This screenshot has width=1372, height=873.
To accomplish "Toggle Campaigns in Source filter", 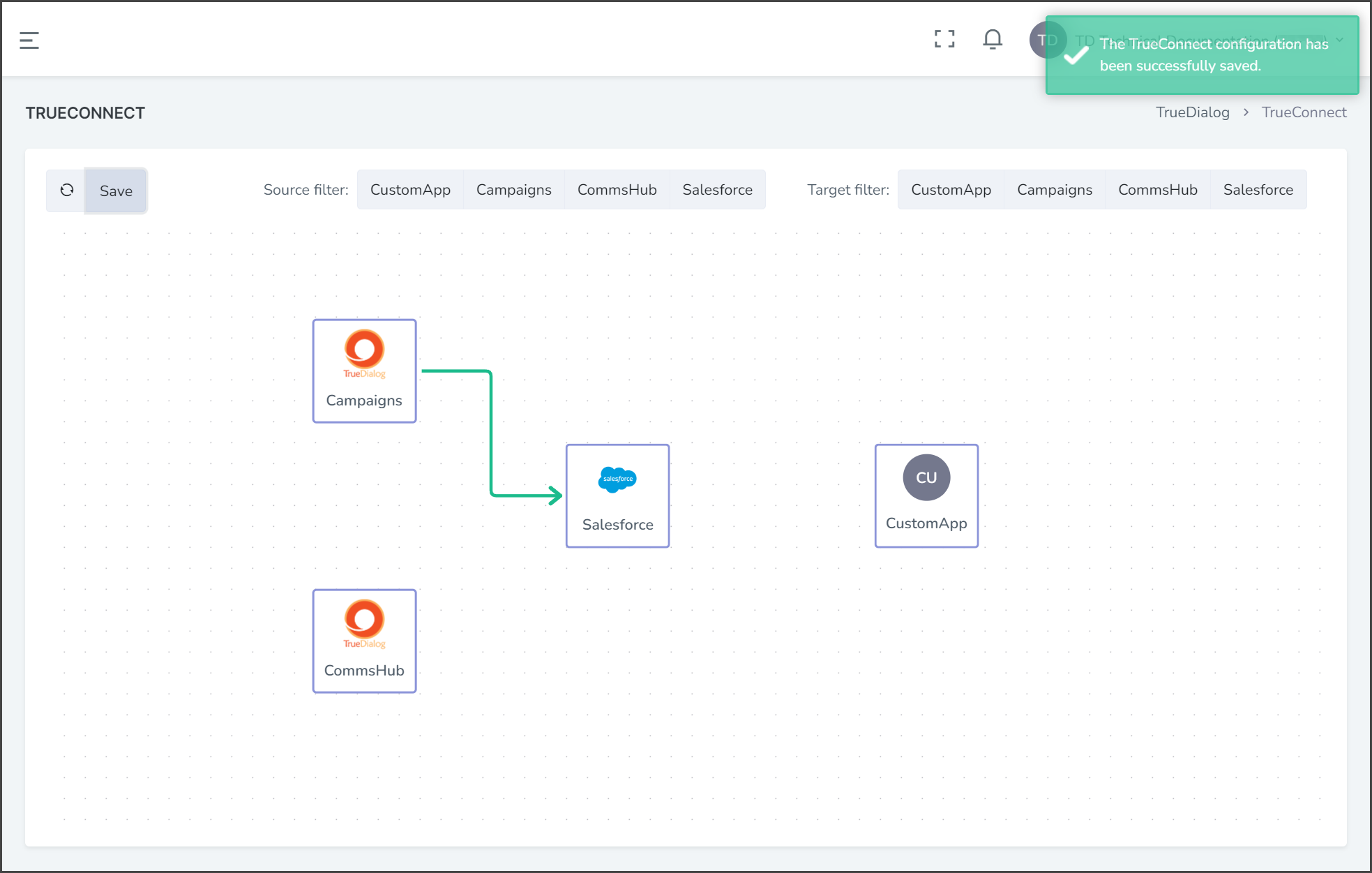I will (x=513, y=189).
